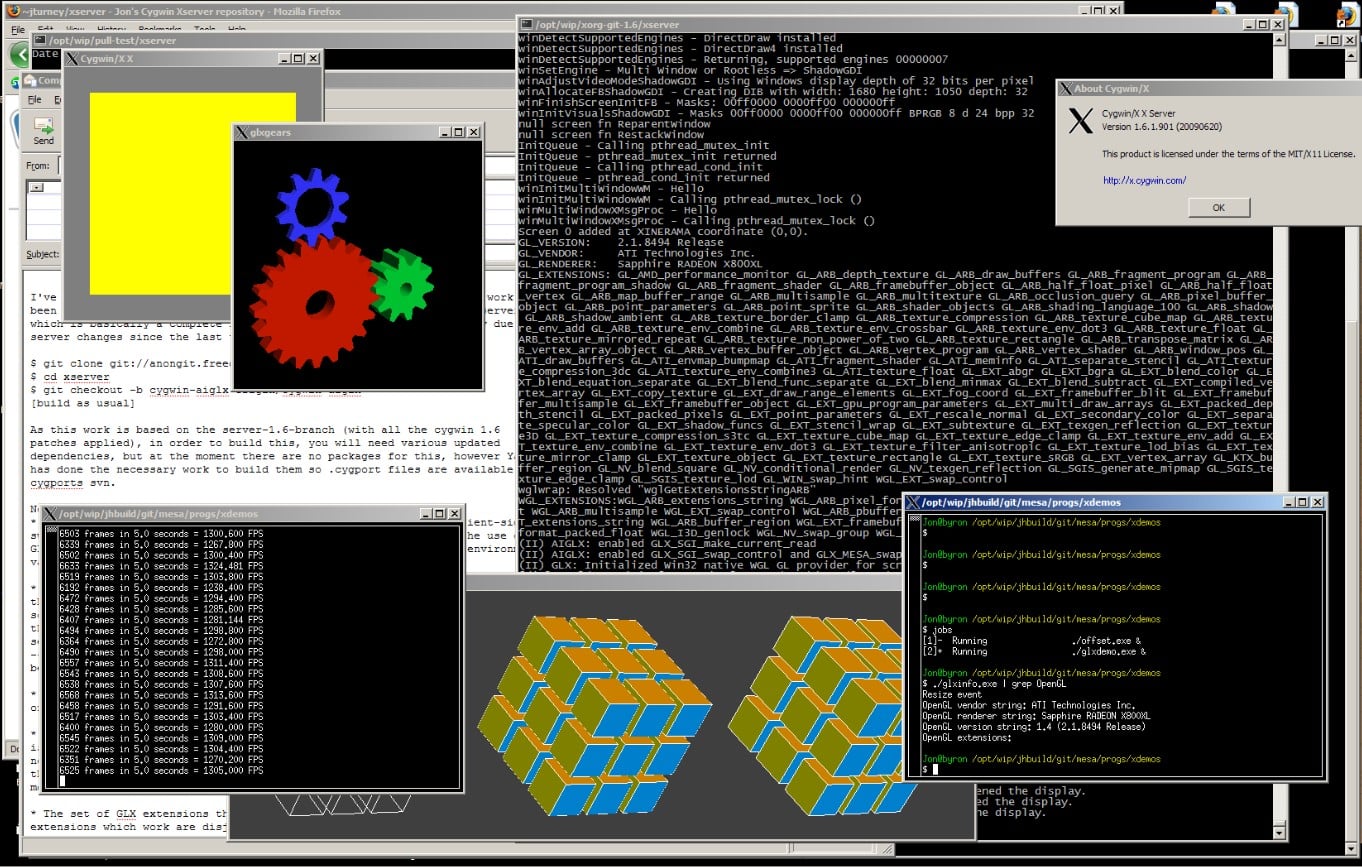Click the 'GL_VERSION: 2.1.8494 Release' line
Screen dimensions: 1362x867
620,243
